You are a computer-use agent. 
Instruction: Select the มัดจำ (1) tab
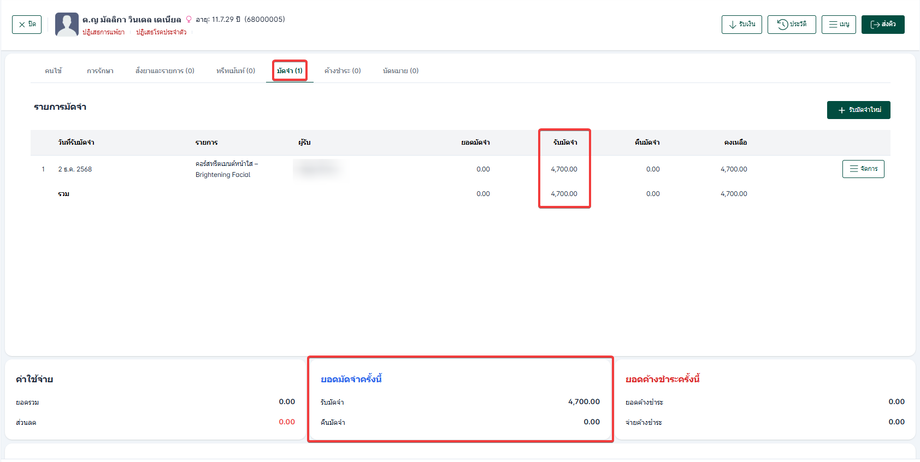[x=290, y=71]
